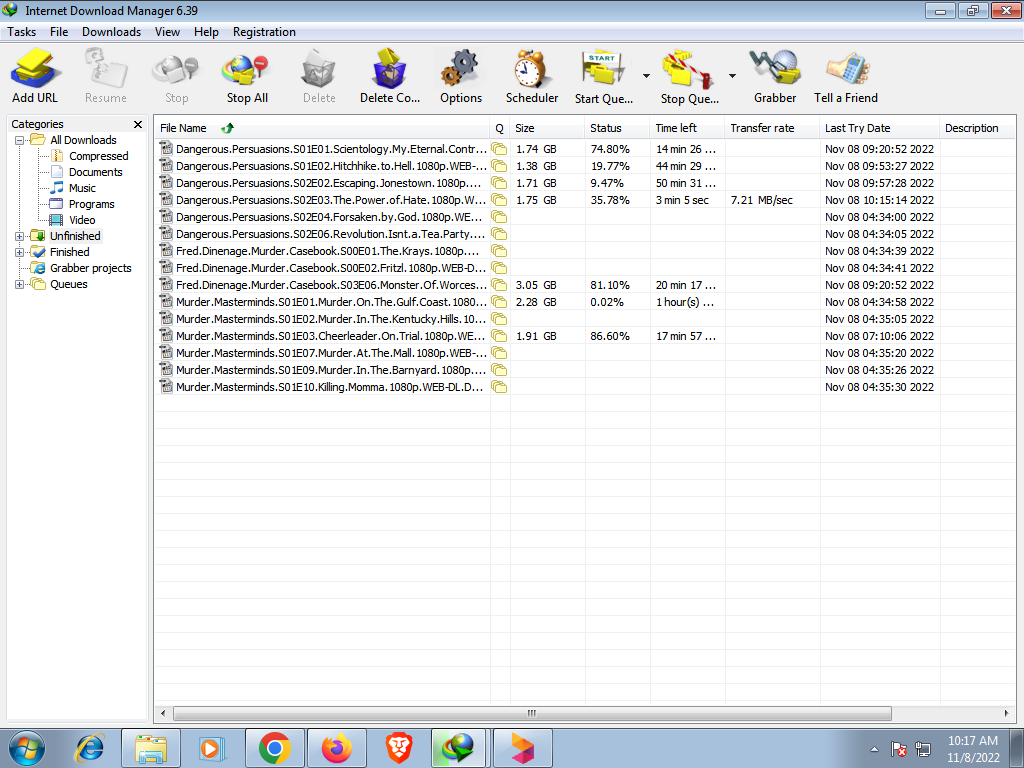The height and width of the screenshot is (768, 1024).
Task: Open the View menu
Action: (x=167, y=32)
